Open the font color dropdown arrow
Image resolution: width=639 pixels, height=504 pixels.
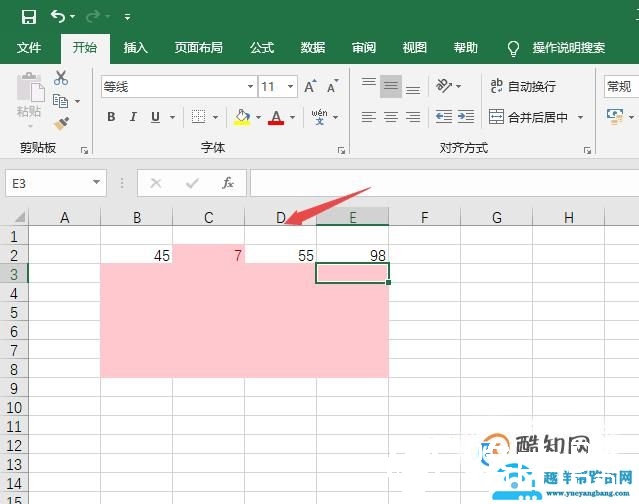coord(292,117)
